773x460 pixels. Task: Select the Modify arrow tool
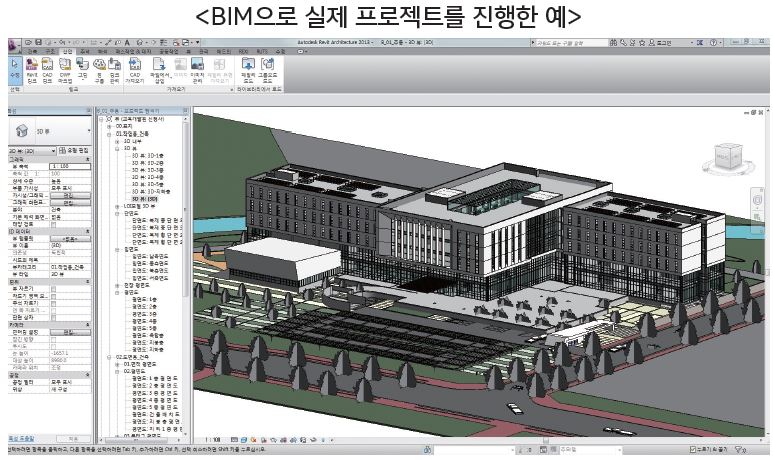click(15, 68)
